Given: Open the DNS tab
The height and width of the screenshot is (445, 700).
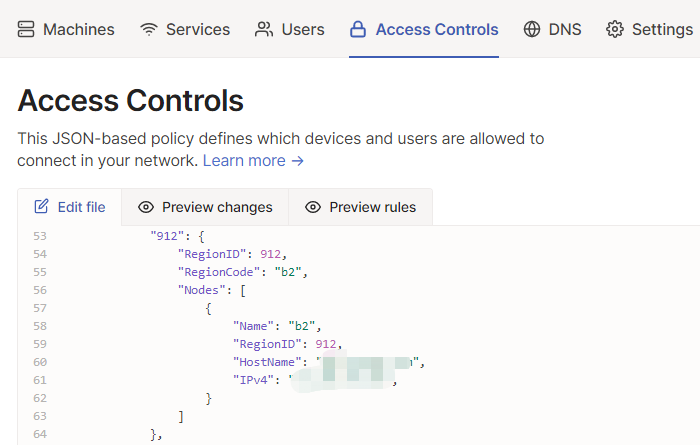Looking at the screenshot, I should (x=552, y=29).
